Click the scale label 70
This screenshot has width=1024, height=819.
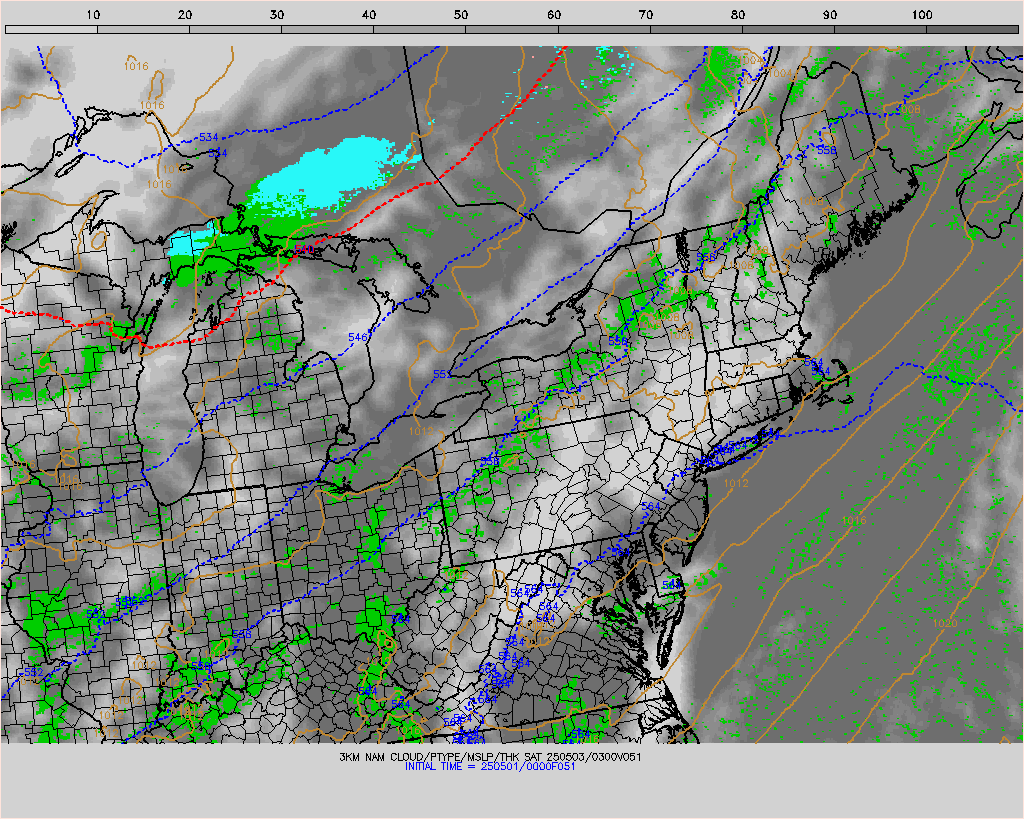(646, 14)
